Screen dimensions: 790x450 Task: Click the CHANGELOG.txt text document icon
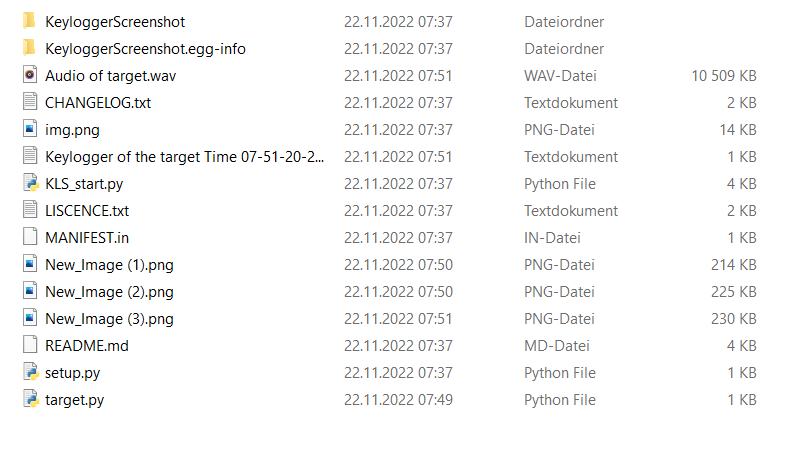30,102
